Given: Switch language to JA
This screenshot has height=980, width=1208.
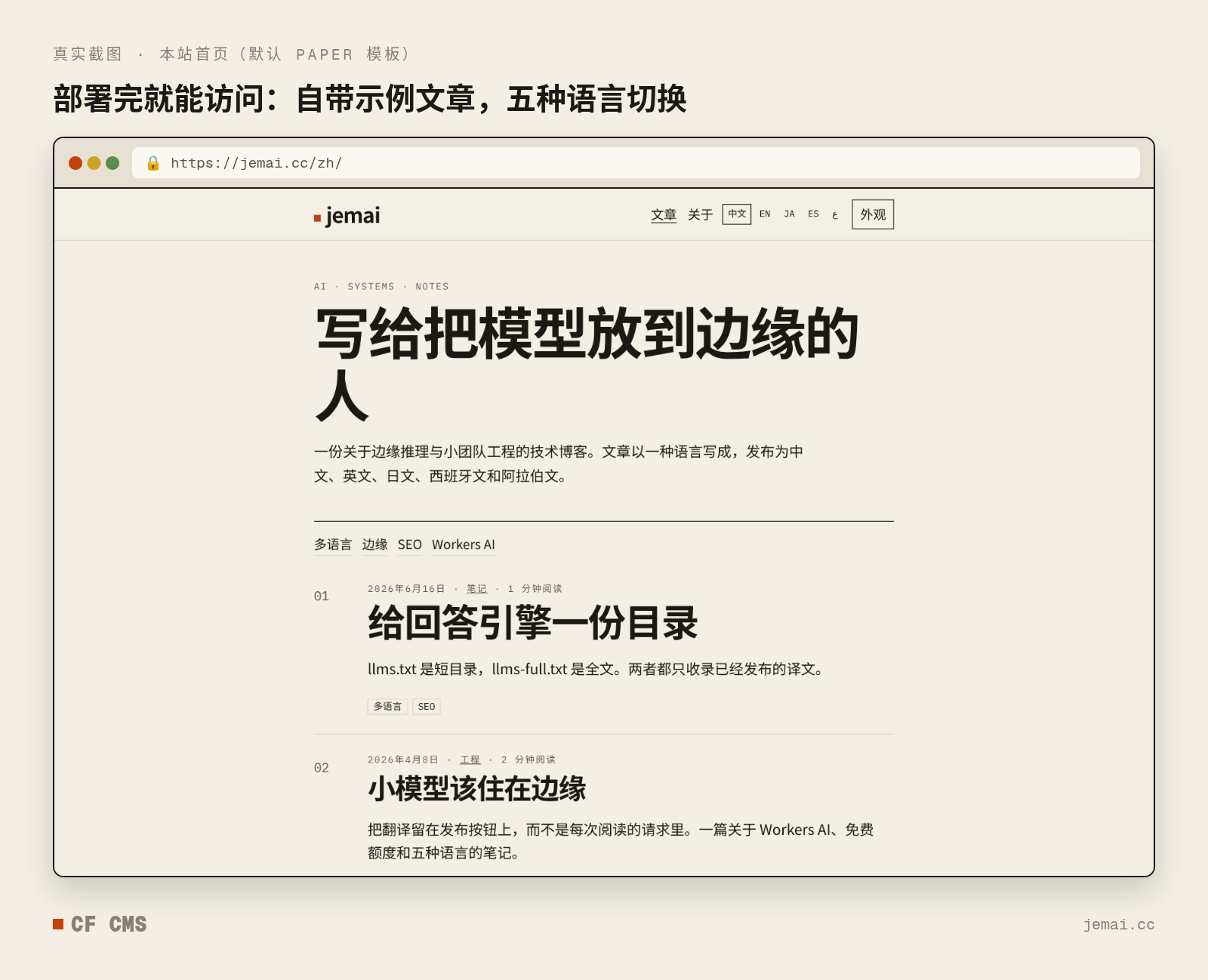Looking at the screenshot, I should pos(789,214).
